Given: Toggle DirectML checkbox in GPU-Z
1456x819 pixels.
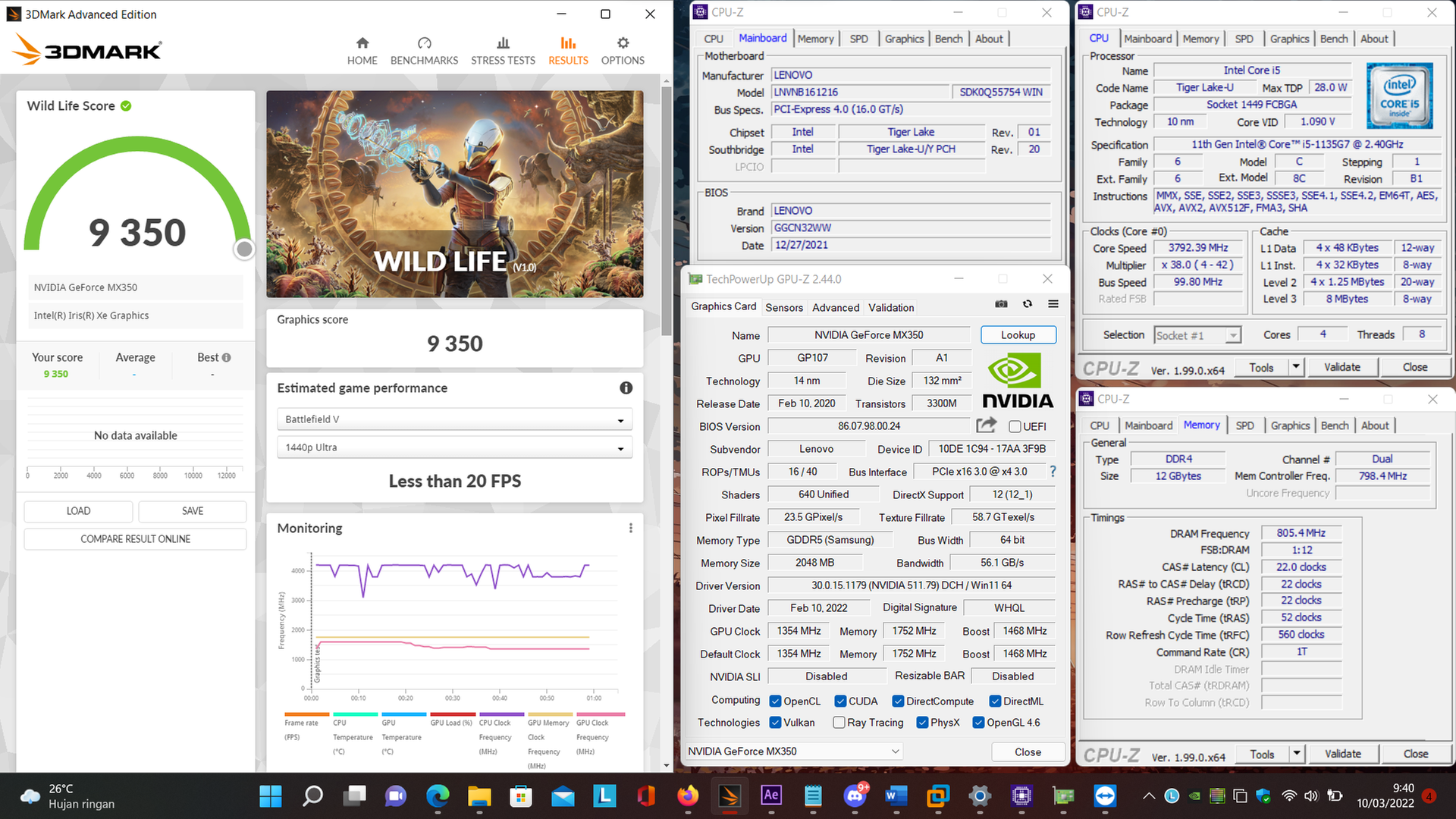Looking at the screenshot, I should (995, 701).
